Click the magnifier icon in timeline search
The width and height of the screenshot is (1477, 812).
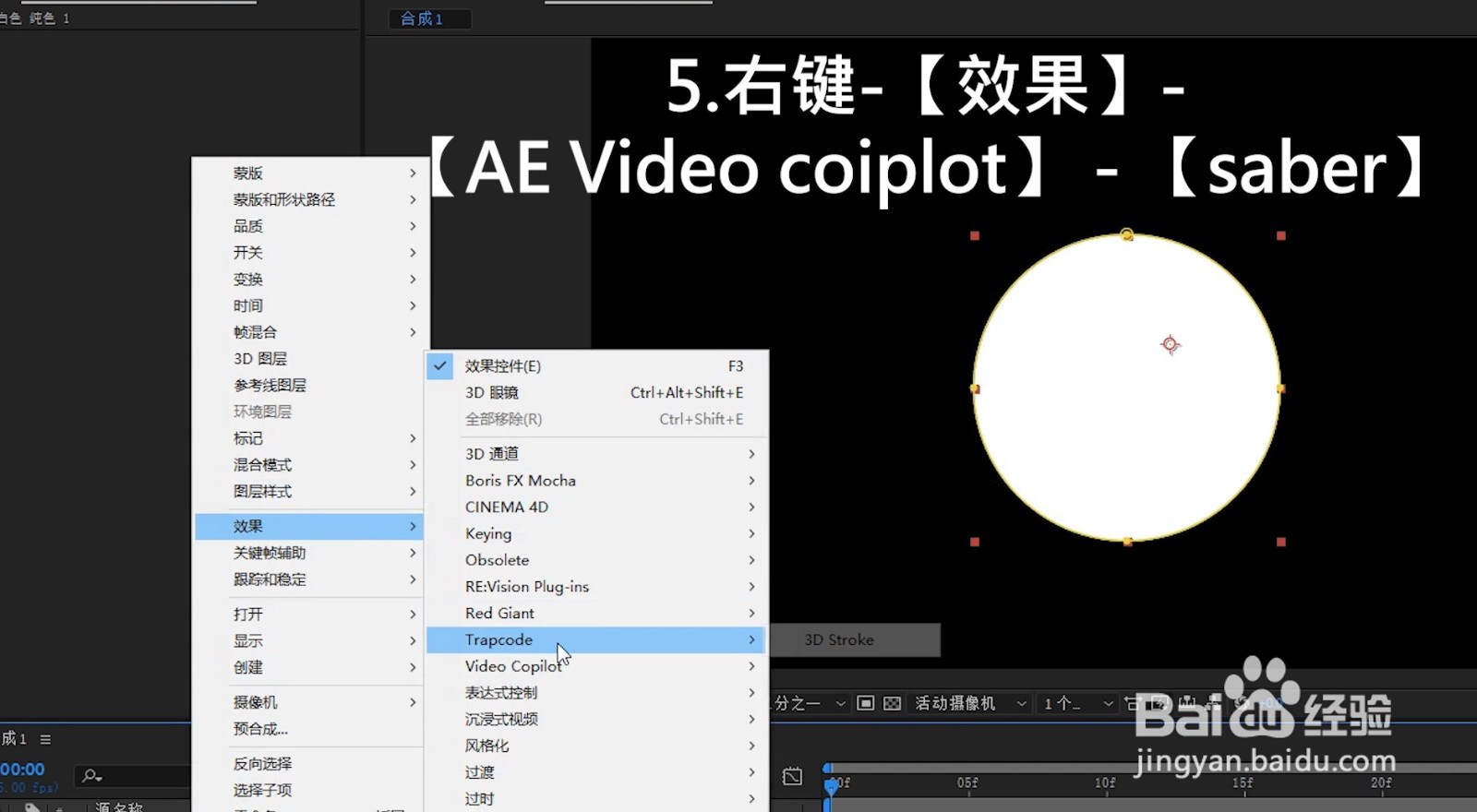click(x=91, y=776)
